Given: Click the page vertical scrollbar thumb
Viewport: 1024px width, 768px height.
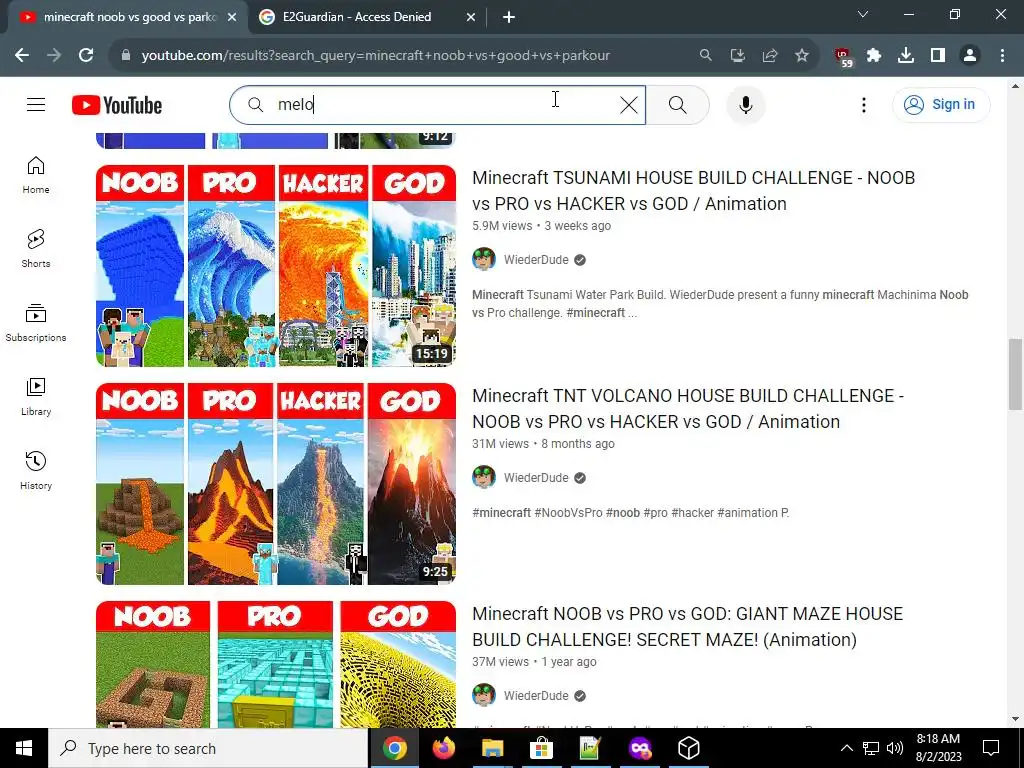Looking at the screenshot, I should pos(1015,374).
